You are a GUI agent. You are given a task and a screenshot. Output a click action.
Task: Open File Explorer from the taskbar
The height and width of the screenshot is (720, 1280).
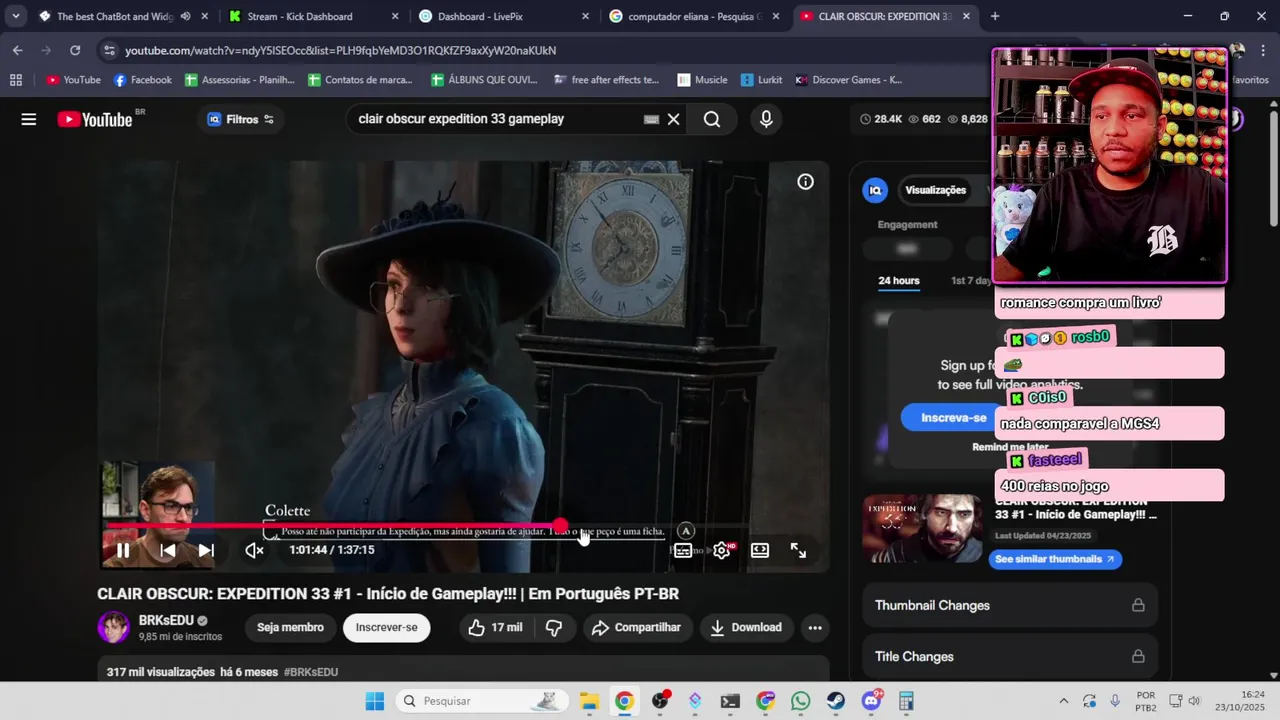click(589, 701)
